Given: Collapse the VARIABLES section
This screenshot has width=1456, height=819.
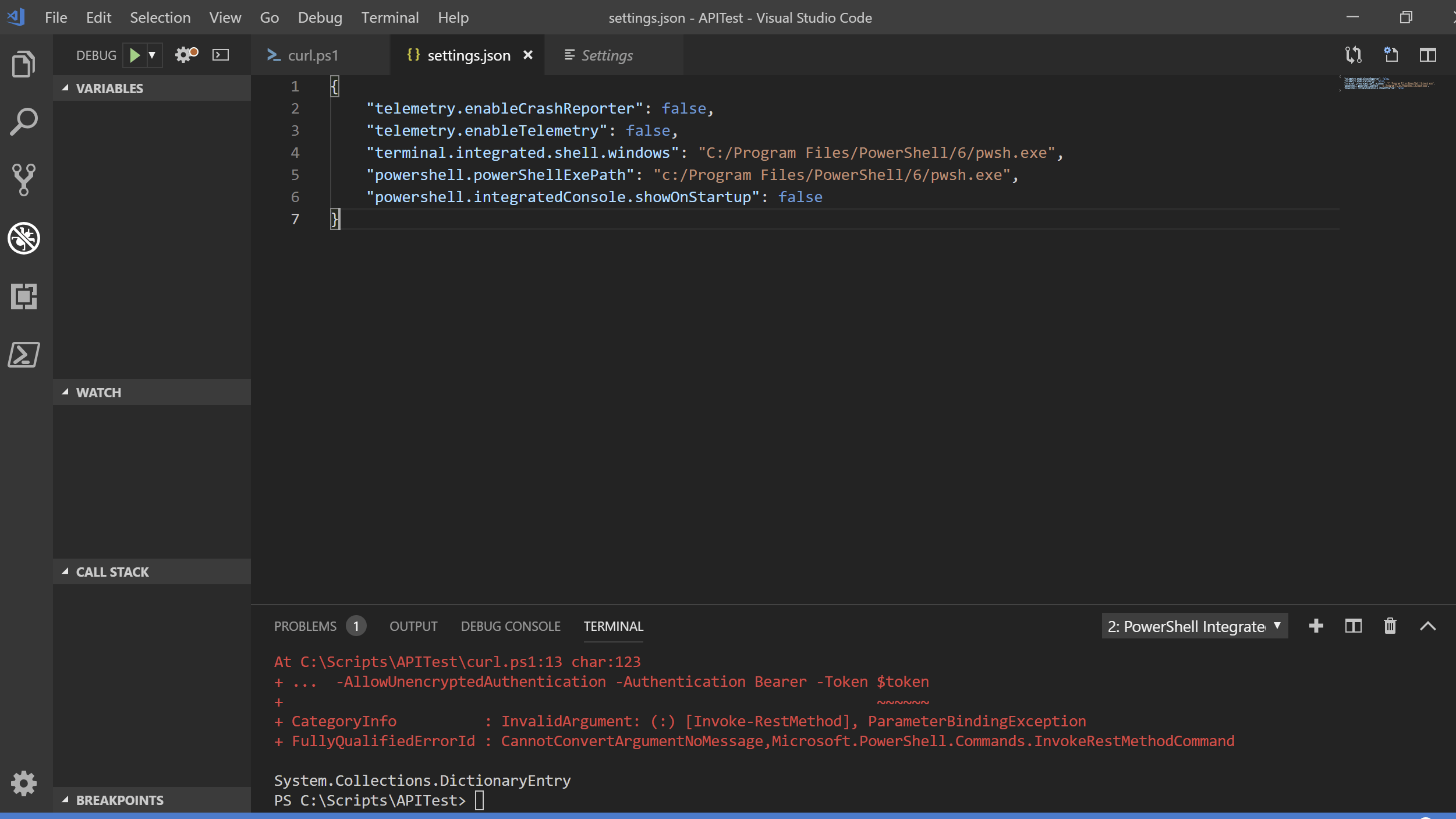Looking at the screenshot, I should [152, 89].
